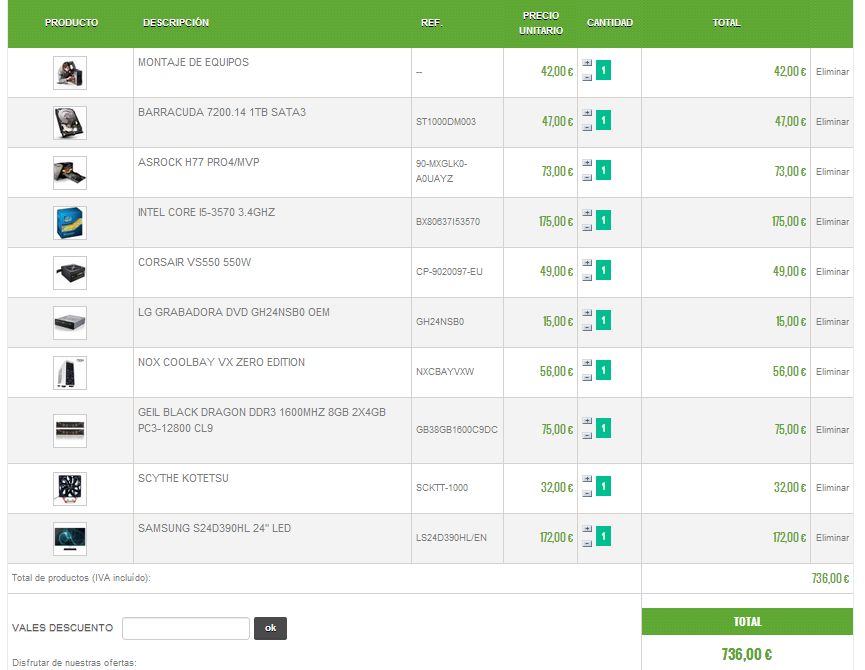Image resolution: width=865 pixels, height=670 pixels.
Task: Open the ASRock motherboard thumbnail
Action: tap(70, 173)
